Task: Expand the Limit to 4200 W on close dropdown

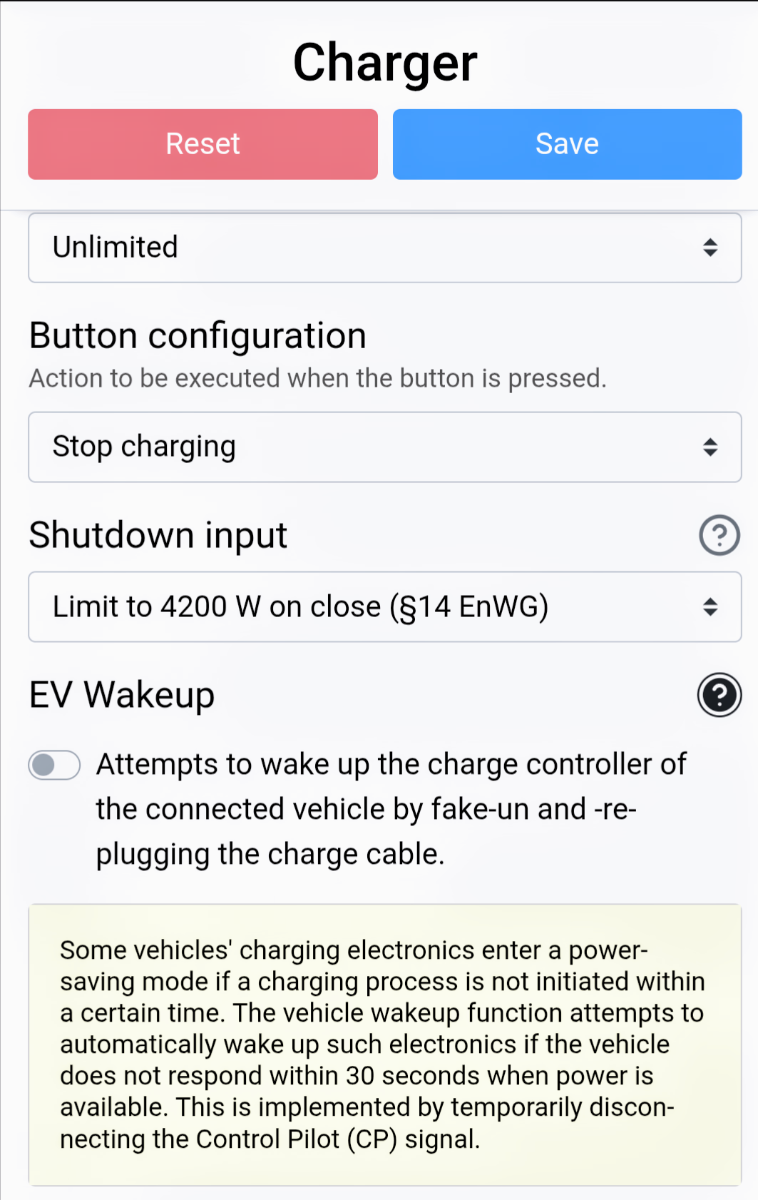Action: tap(385, 607)
